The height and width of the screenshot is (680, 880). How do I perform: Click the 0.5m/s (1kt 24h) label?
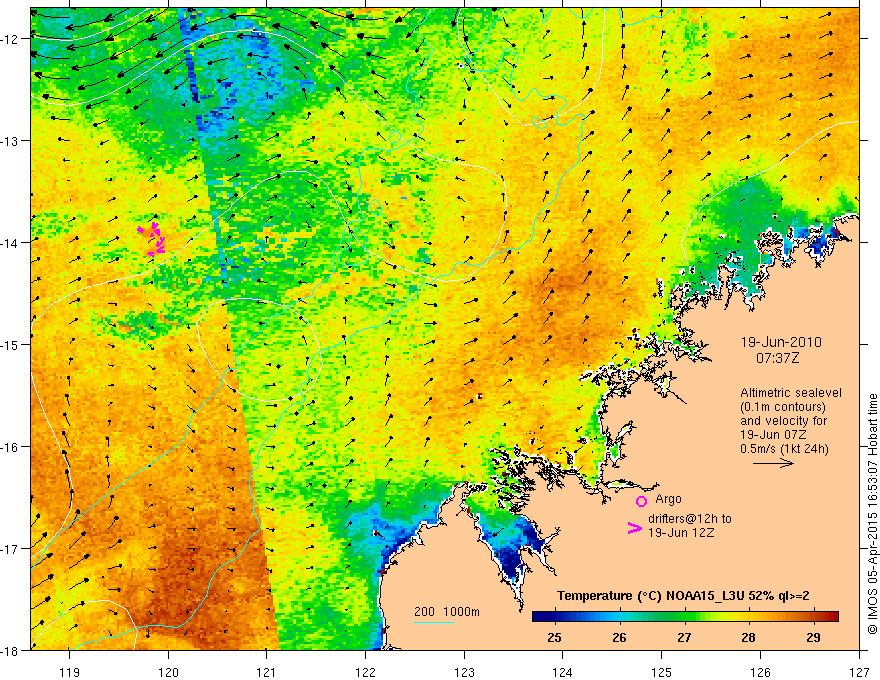(x=784, y=449)
